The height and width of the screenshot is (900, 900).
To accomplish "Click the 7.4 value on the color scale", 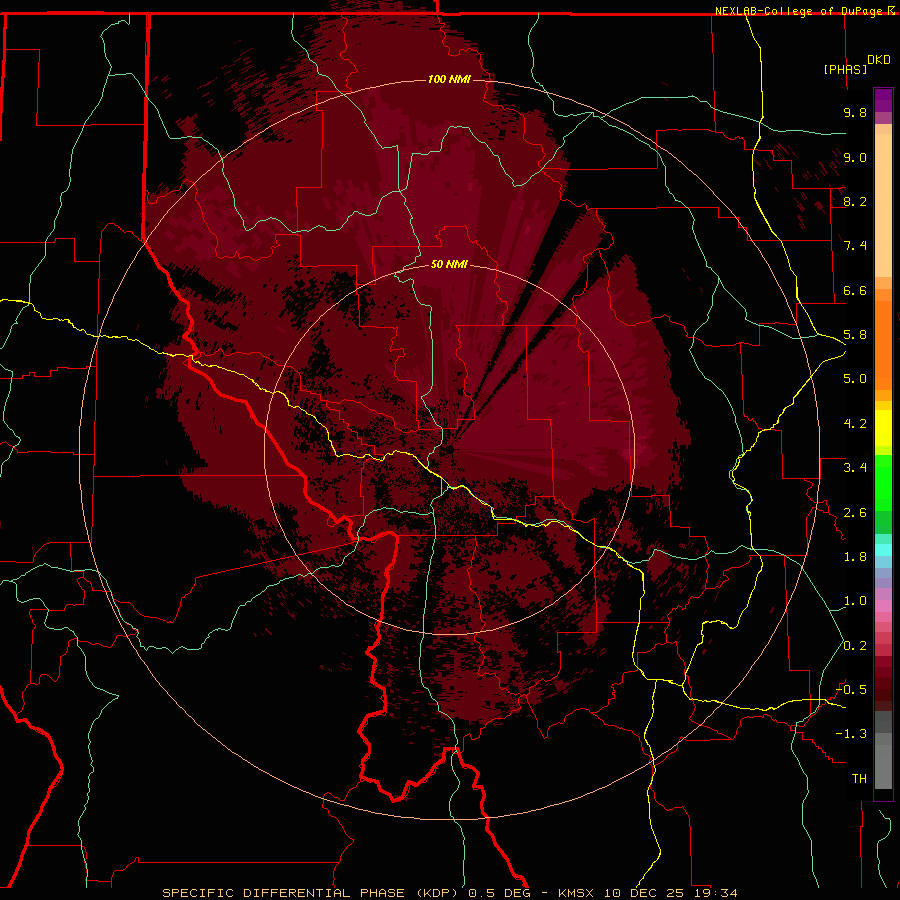I will point(855,246).
